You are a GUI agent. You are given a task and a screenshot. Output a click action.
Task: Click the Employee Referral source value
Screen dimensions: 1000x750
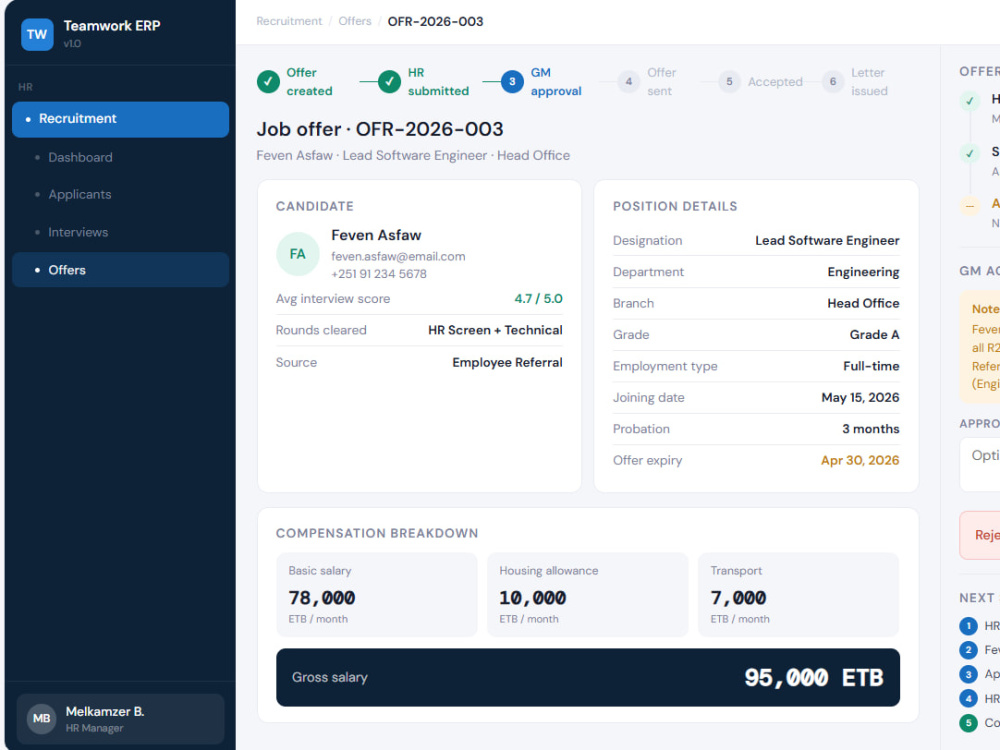pos(507,362)
